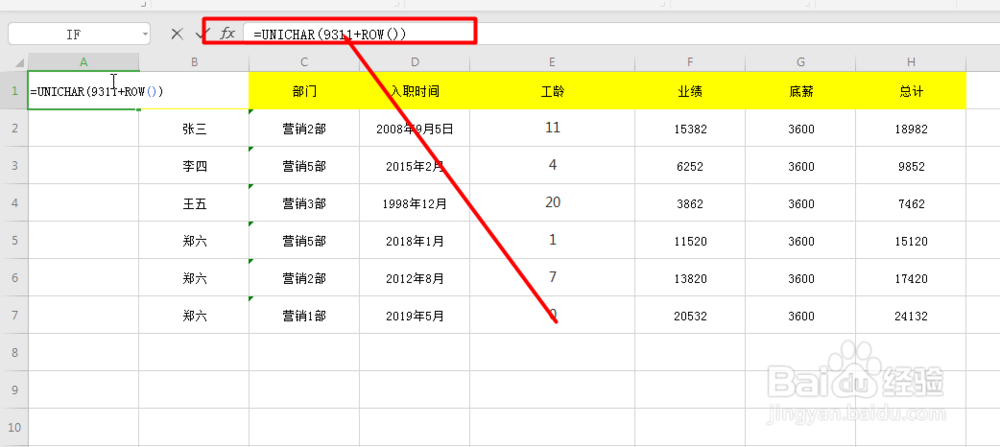The image size is (1000, 447).
Task: Select the 总计 cell 7462
Action: pyautogui.click(x=911, y=203)
